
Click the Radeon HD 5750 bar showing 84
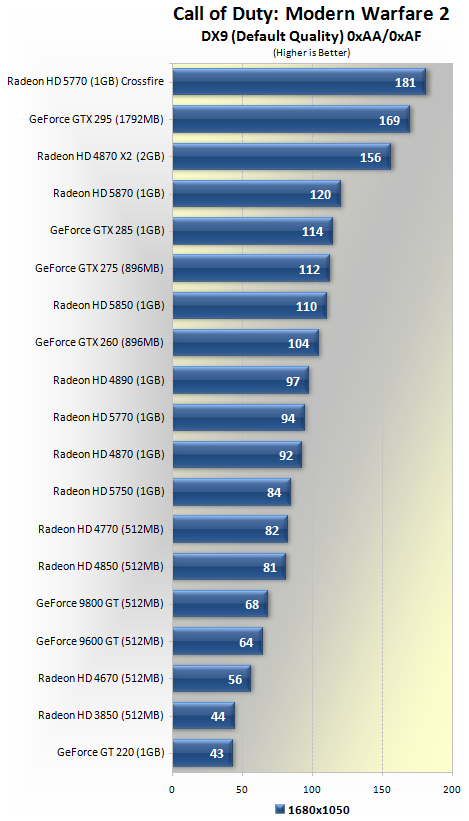click(232, 492)
